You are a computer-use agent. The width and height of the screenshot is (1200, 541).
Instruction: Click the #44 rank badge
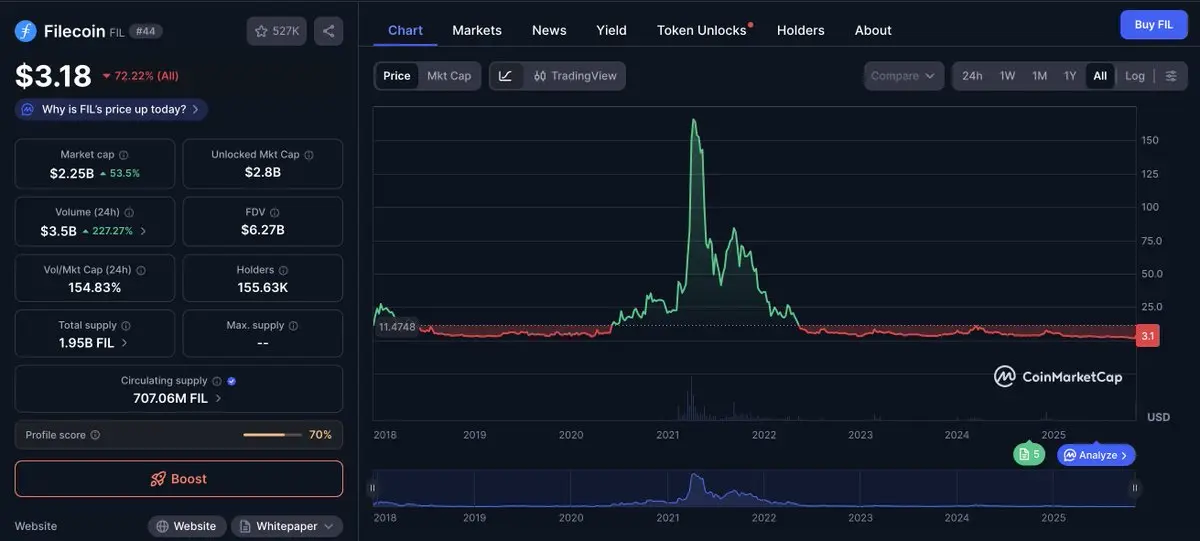[x=146, y=31]
